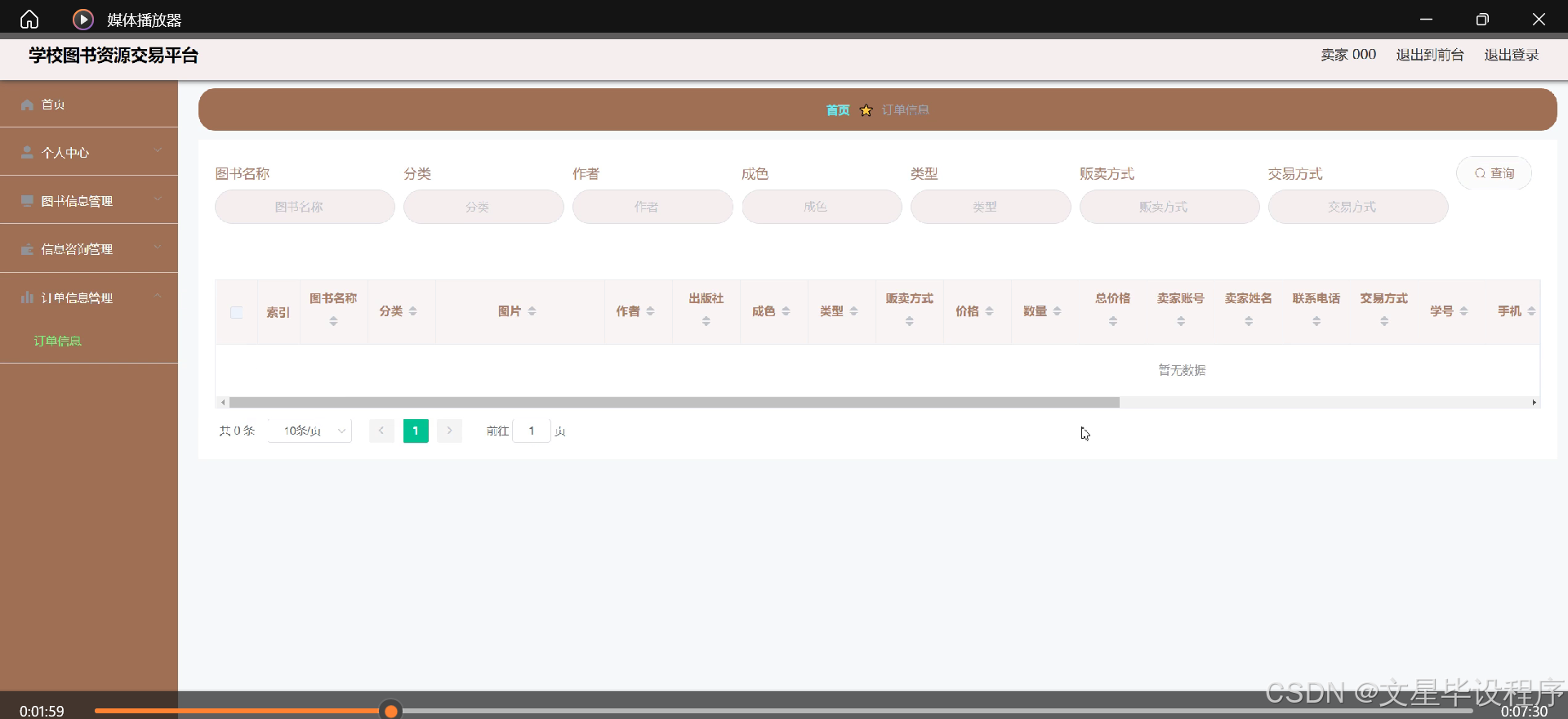
Task: Click the person icon beside 个人中心
Action: [x=27, y=153]
